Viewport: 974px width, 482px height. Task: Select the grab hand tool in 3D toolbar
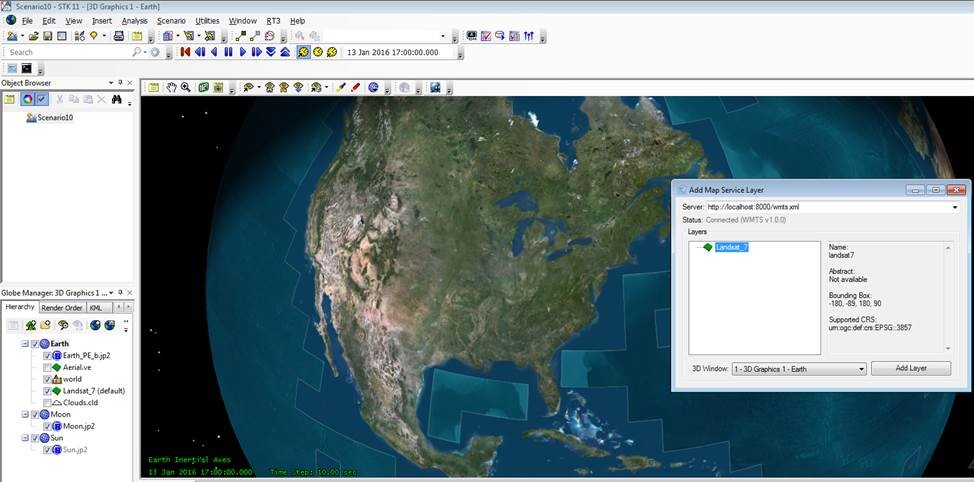click(x=171, y=88)
